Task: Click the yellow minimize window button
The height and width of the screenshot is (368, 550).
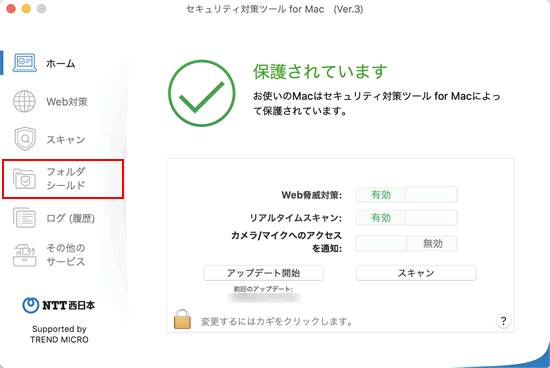Action: [26, 8]
